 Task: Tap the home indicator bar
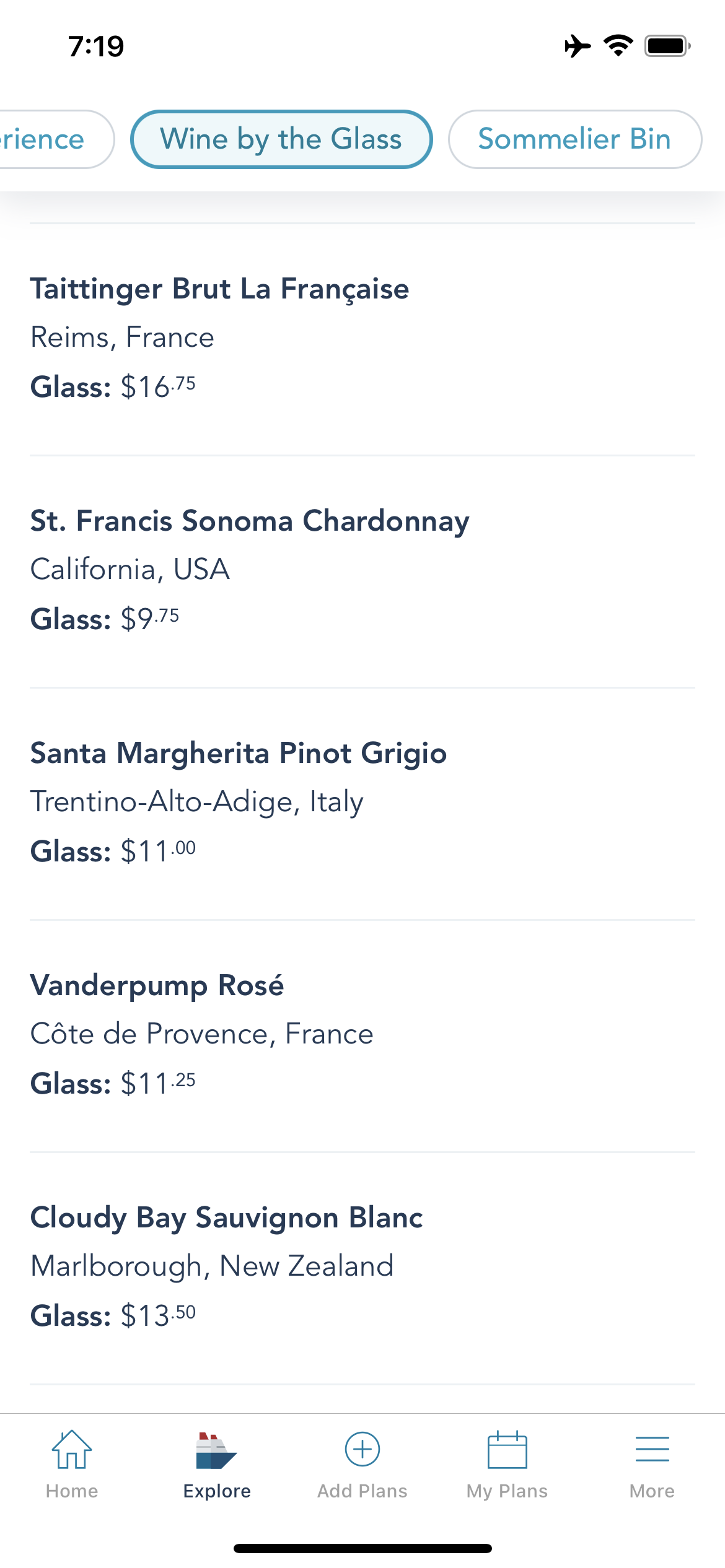click(362, 1548)
